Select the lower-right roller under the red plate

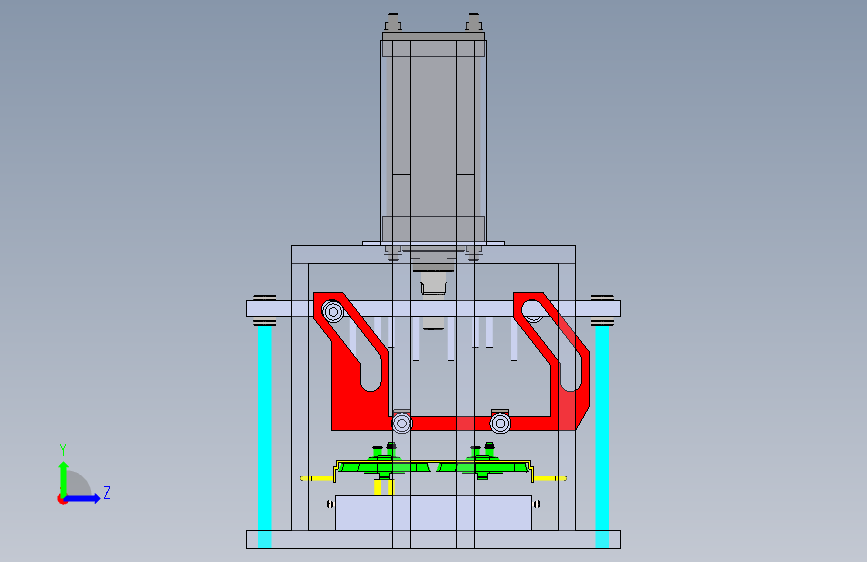point(500,424)
